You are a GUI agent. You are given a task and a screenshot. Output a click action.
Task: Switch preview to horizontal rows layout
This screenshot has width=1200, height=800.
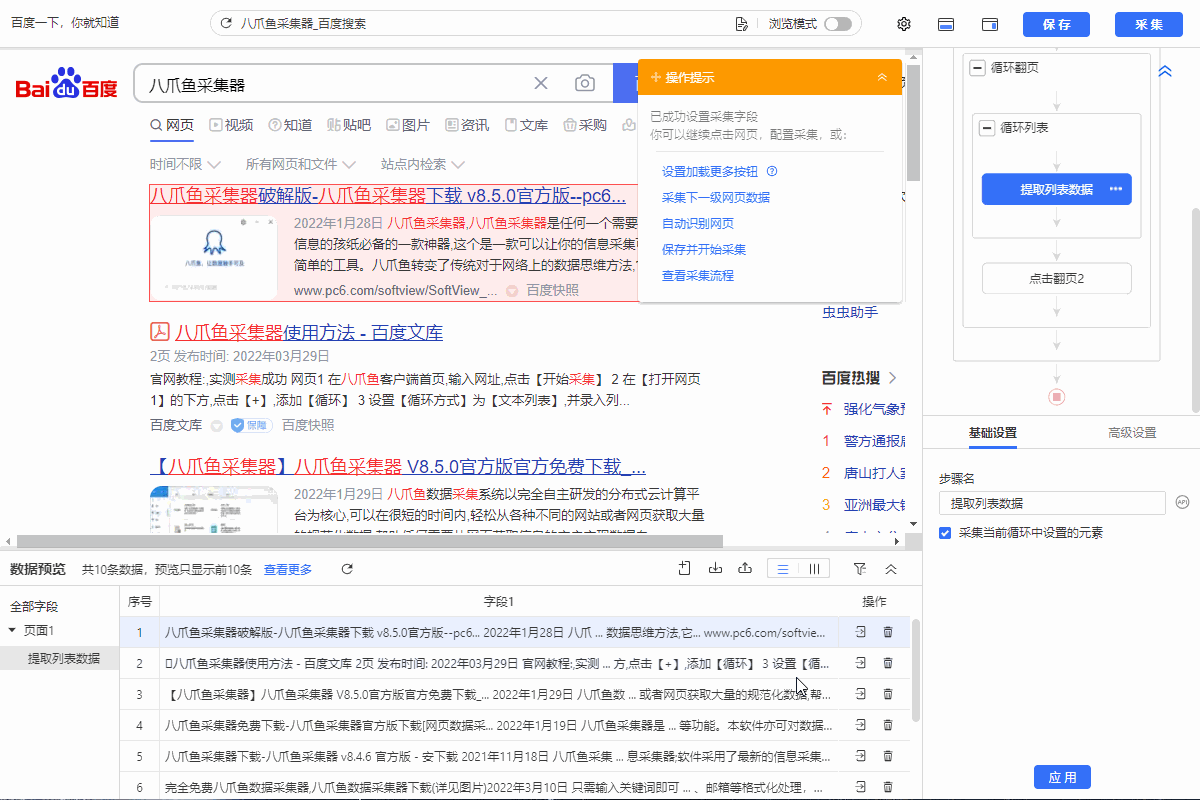coord(783,569)
